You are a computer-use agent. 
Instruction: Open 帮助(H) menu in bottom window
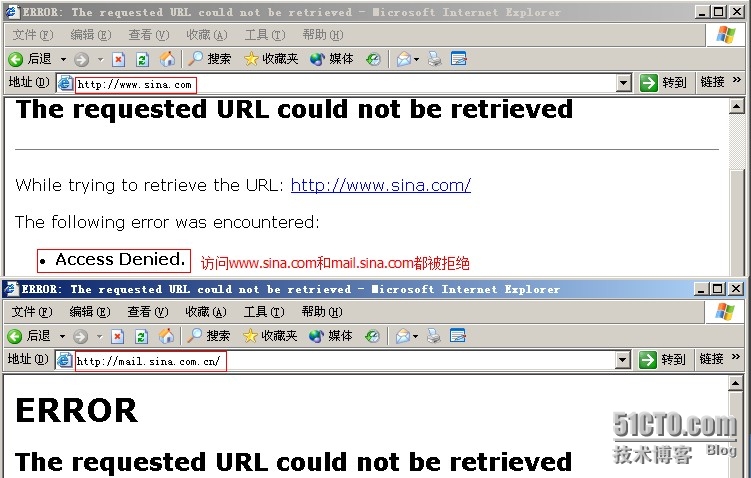322,312
